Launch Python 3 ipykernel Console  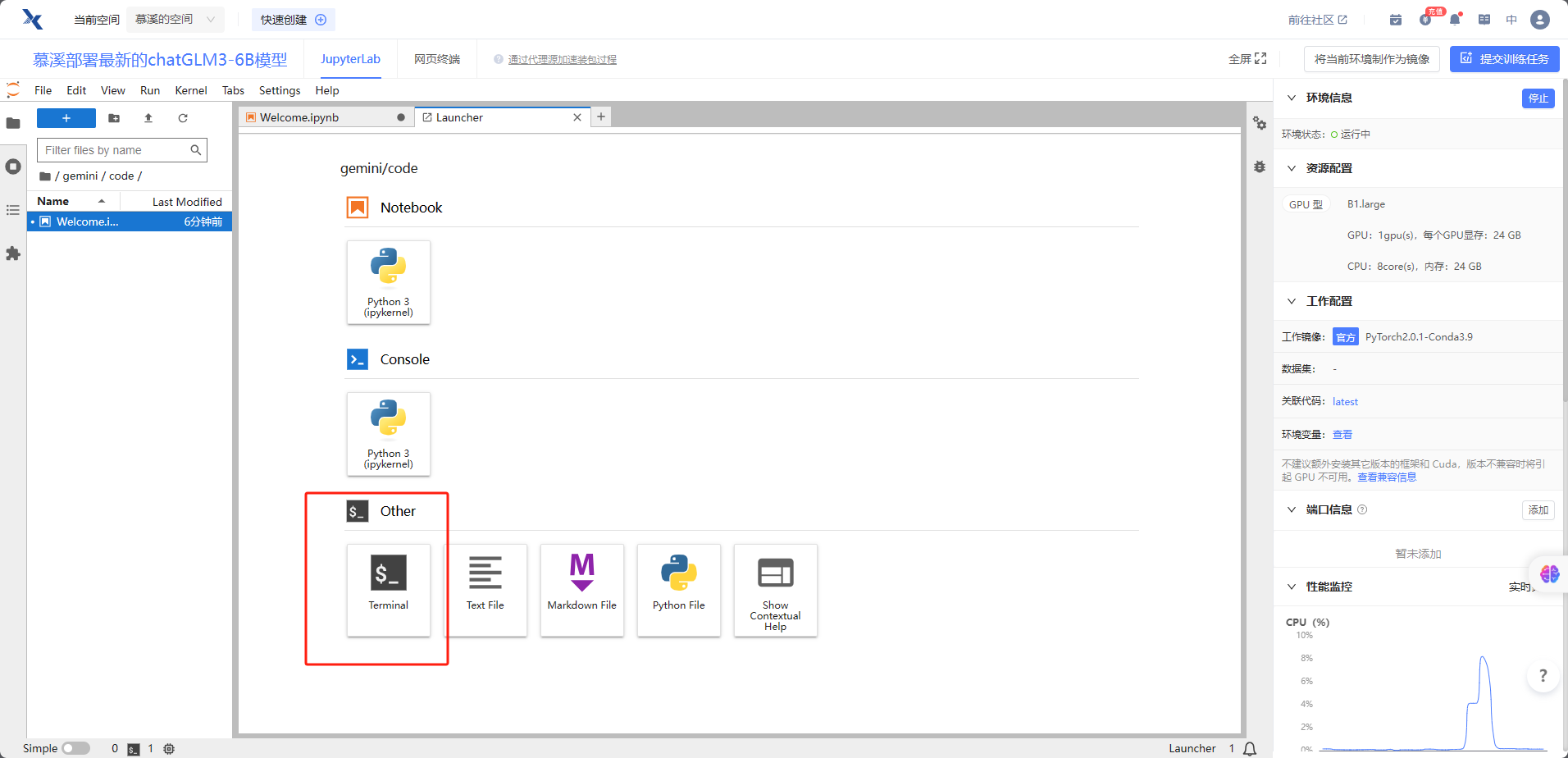coord(388,434)
